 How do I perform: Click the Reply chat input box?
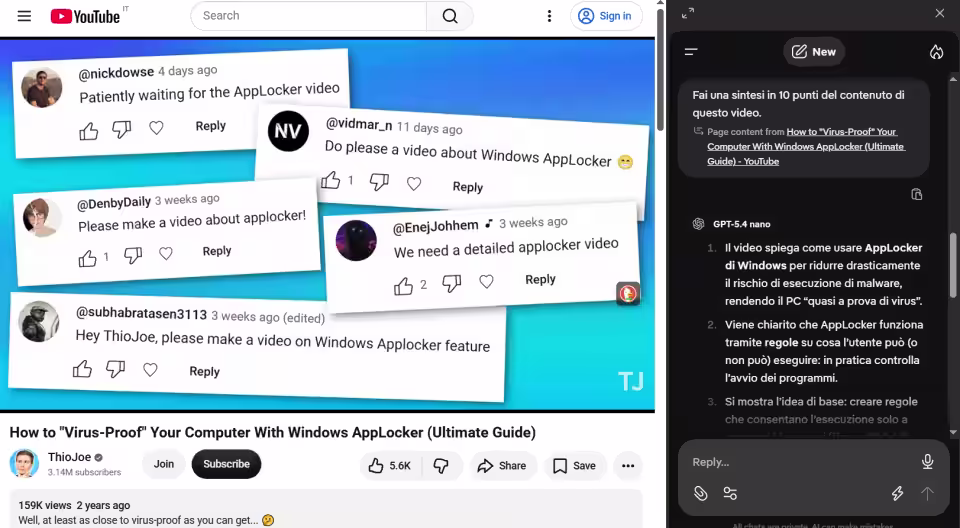pos(802,462)
